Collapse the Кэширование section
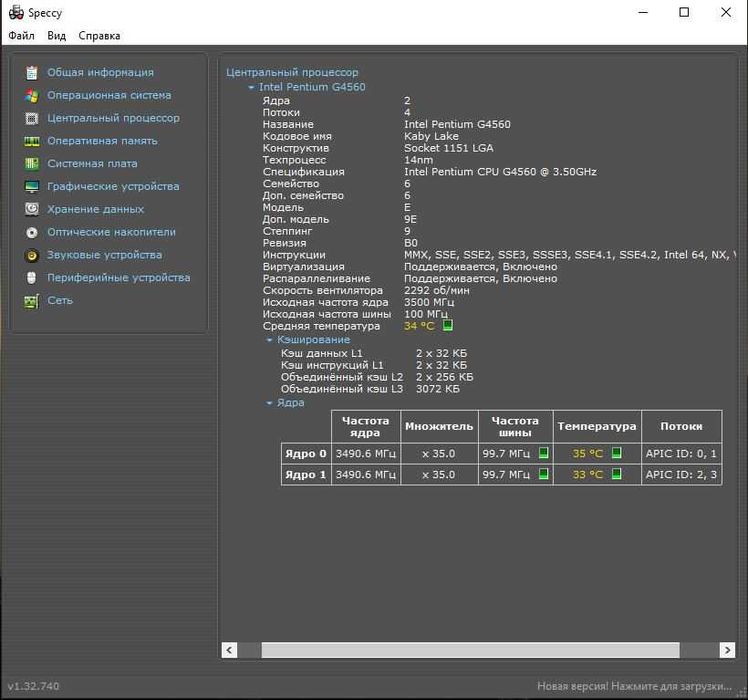Viewport: 748px width, 700px height. [269, 340]
